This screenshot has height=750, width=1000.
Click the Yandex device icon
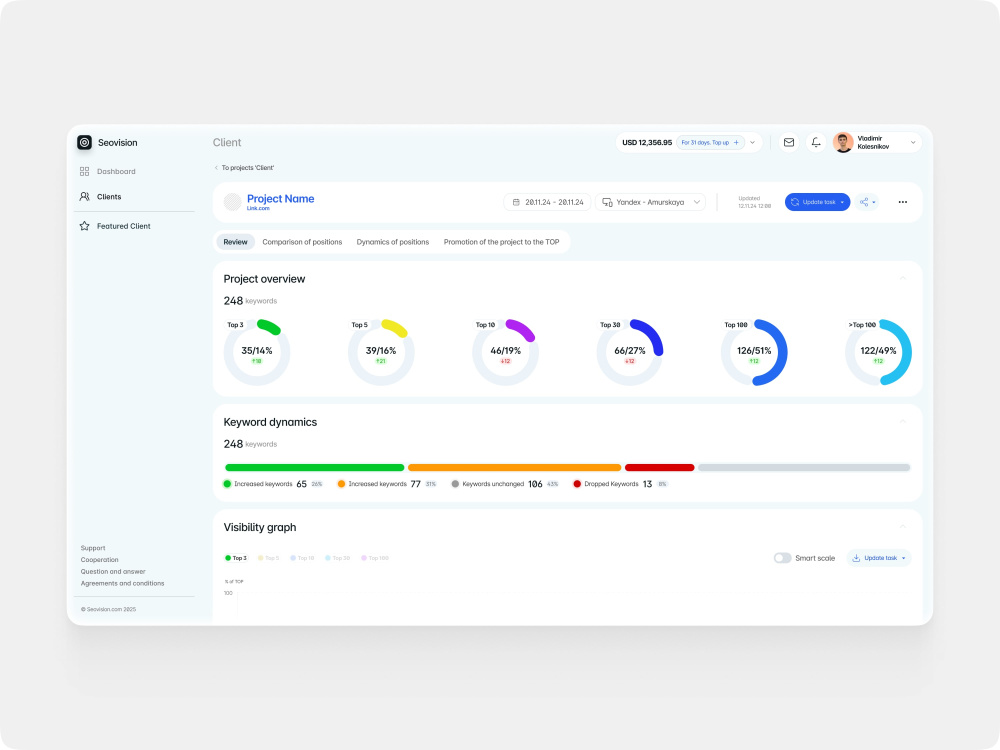[607, 202]
